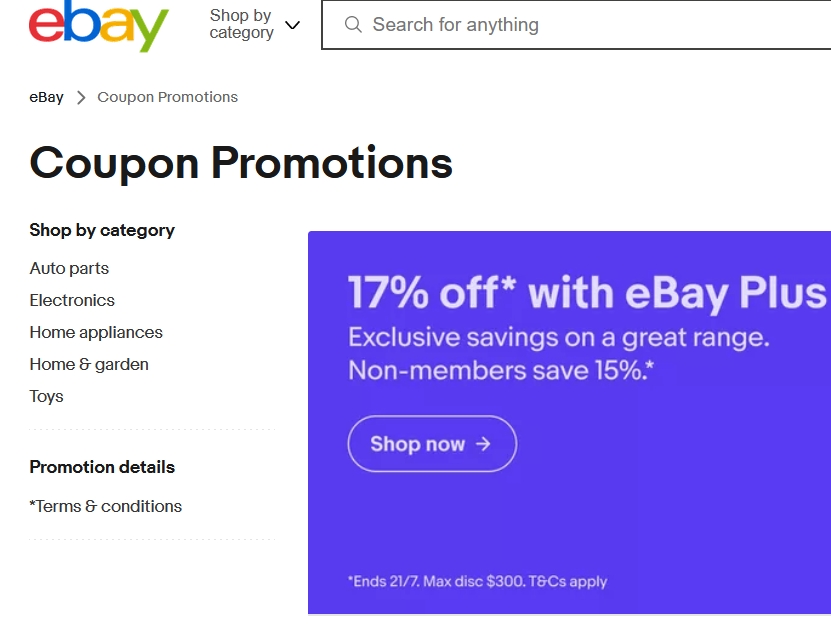Viewport: 831px width, 627px height.
Task: Open Terms & conditions link
Action: 105,506
